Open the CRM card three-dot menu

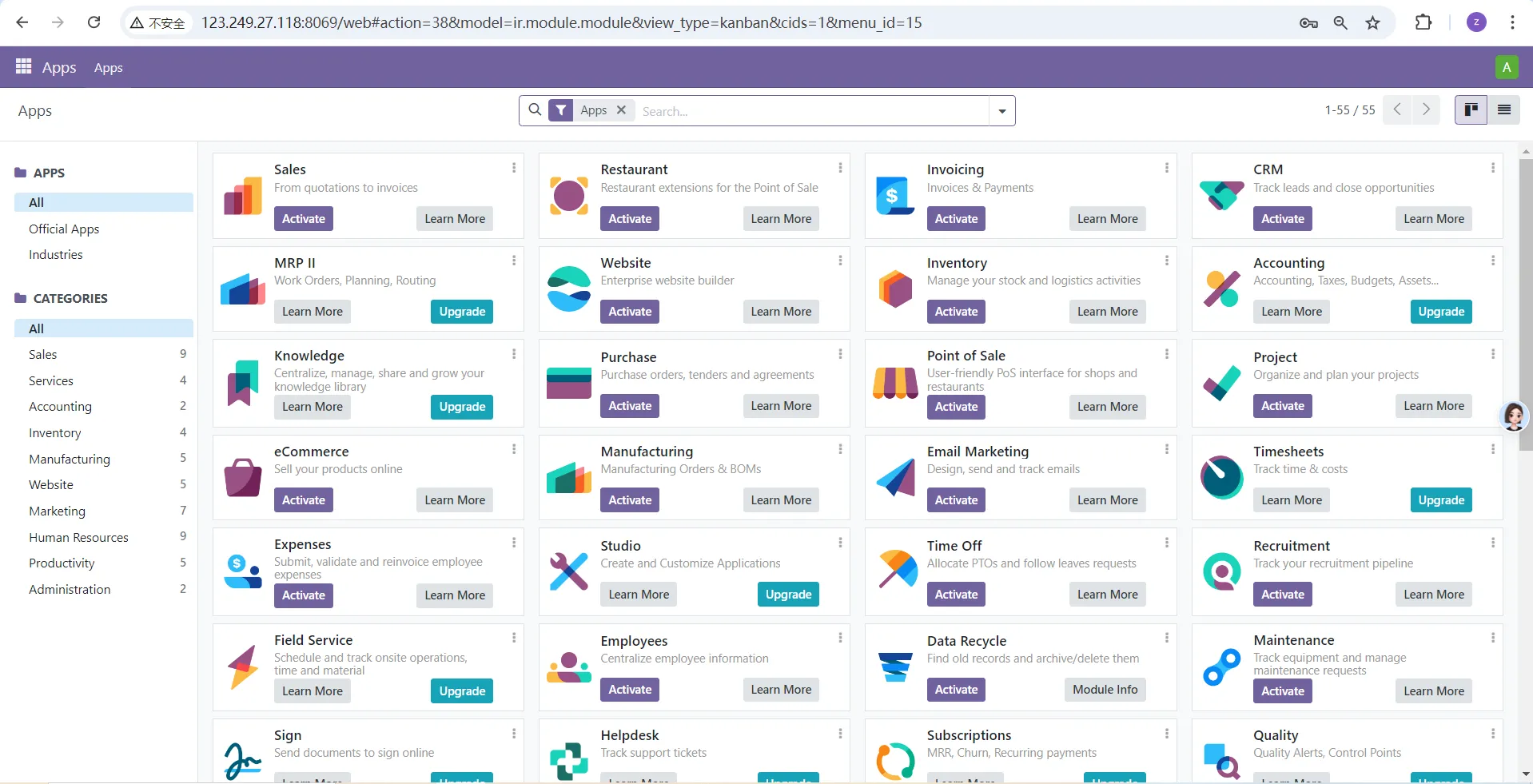pyautogui.click(x=1492, y=168)
